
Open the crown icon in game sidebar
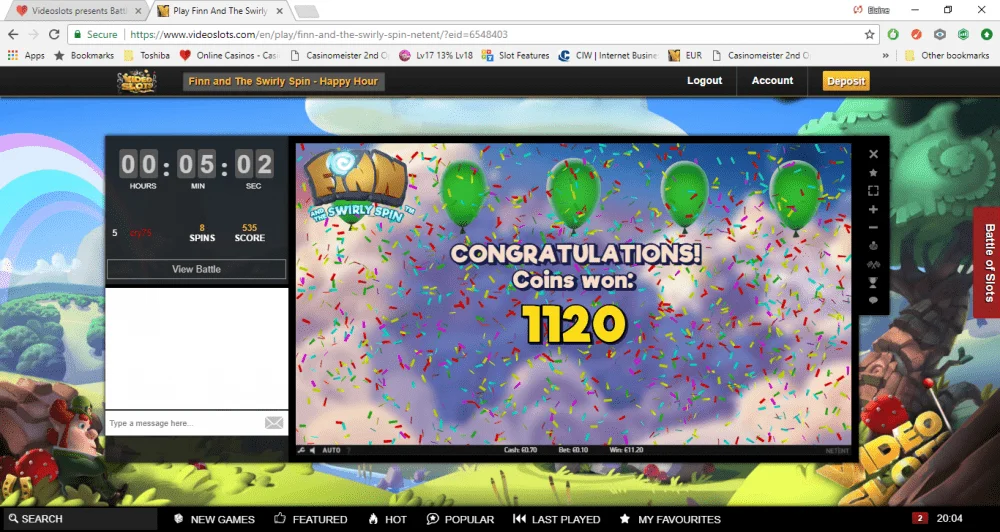[x=874, y=246]
